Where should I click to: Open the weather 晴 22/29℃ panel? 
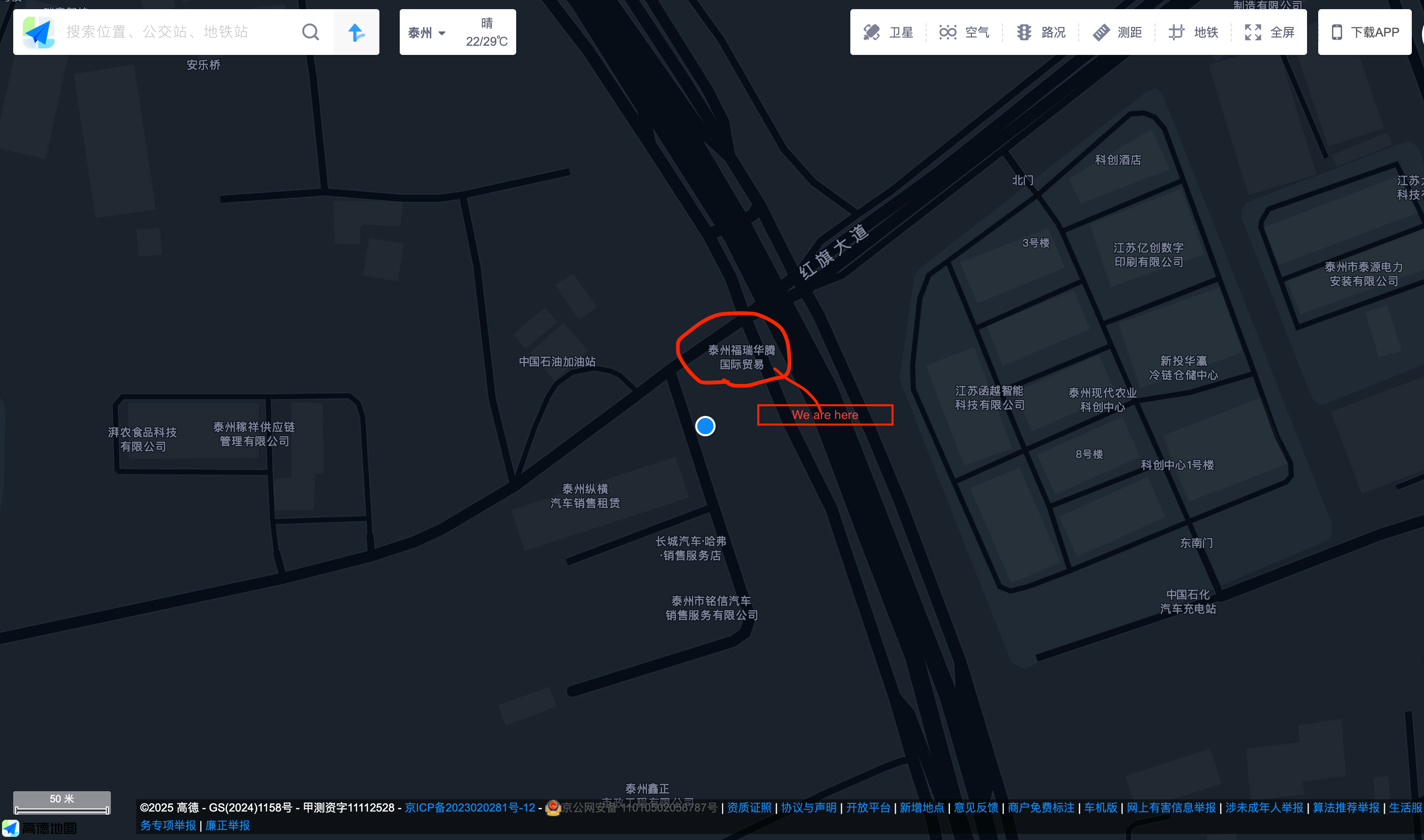click(487, 32)
